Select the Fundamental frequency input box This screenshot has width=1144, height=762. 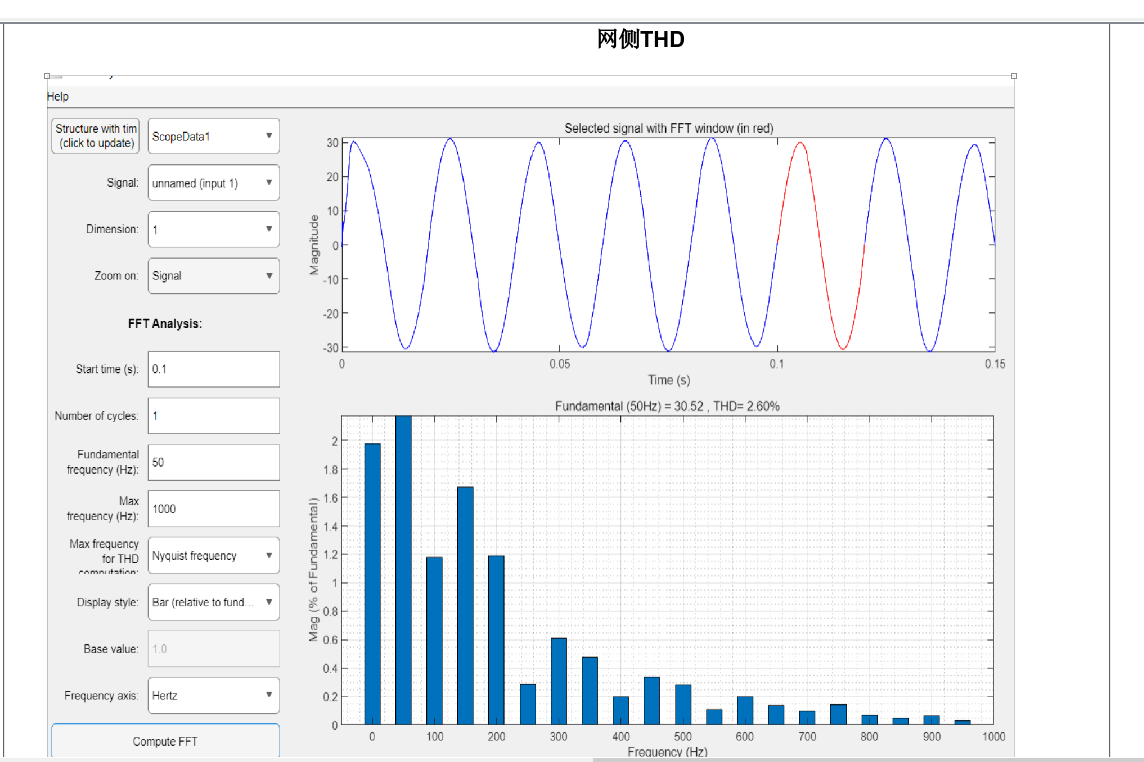213,462
